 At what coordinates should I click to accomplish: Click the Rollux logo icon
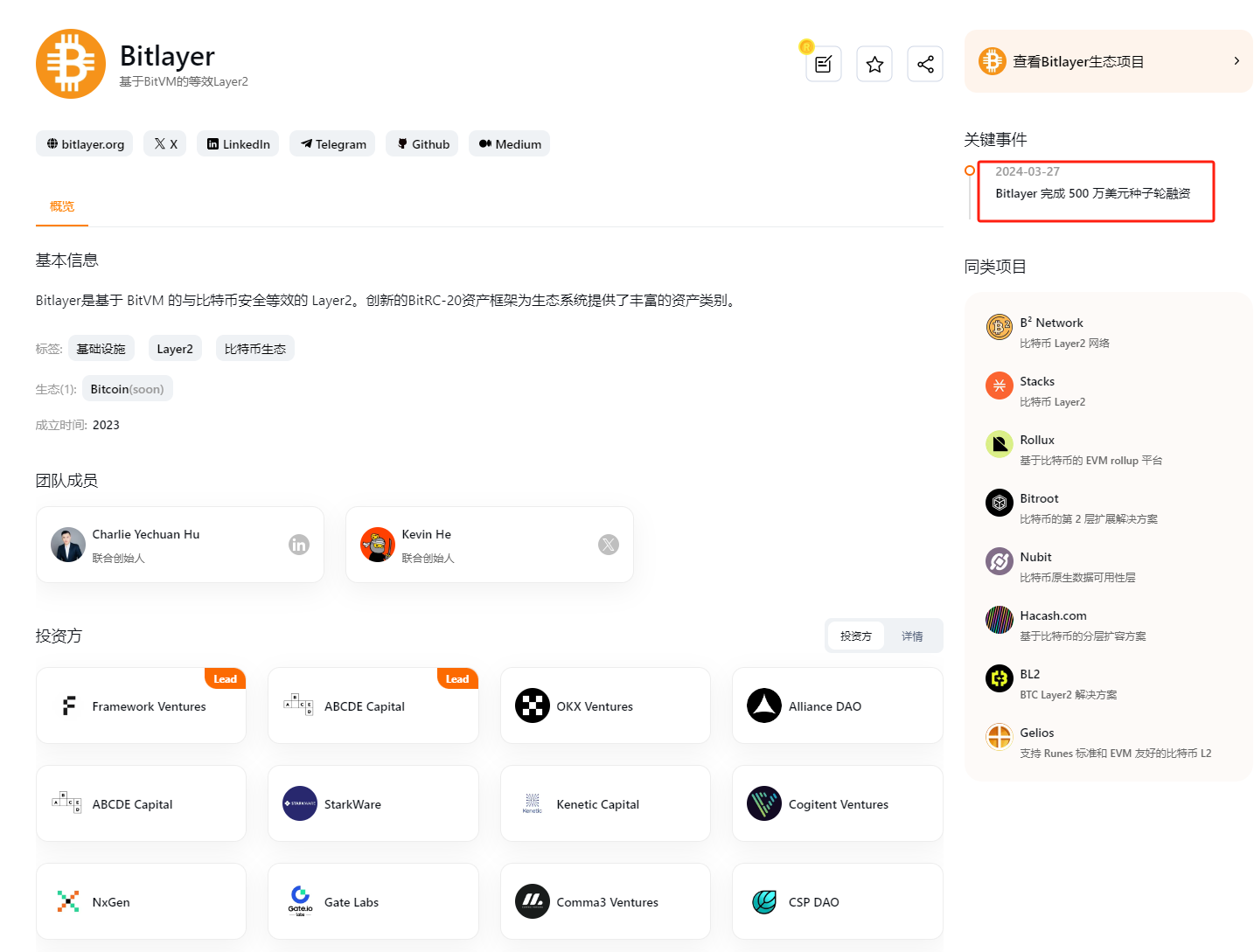click(1000, 444)
